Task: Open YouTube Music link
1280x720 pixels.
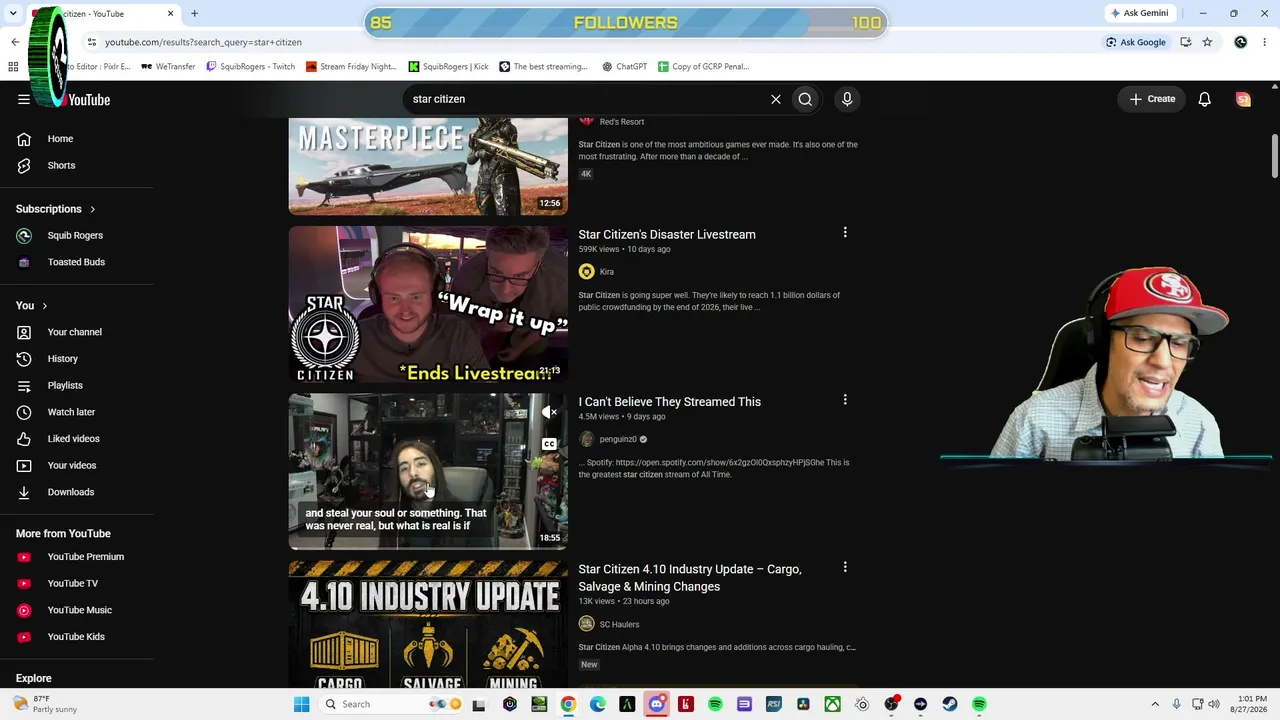Action: (x=78, y=610)
